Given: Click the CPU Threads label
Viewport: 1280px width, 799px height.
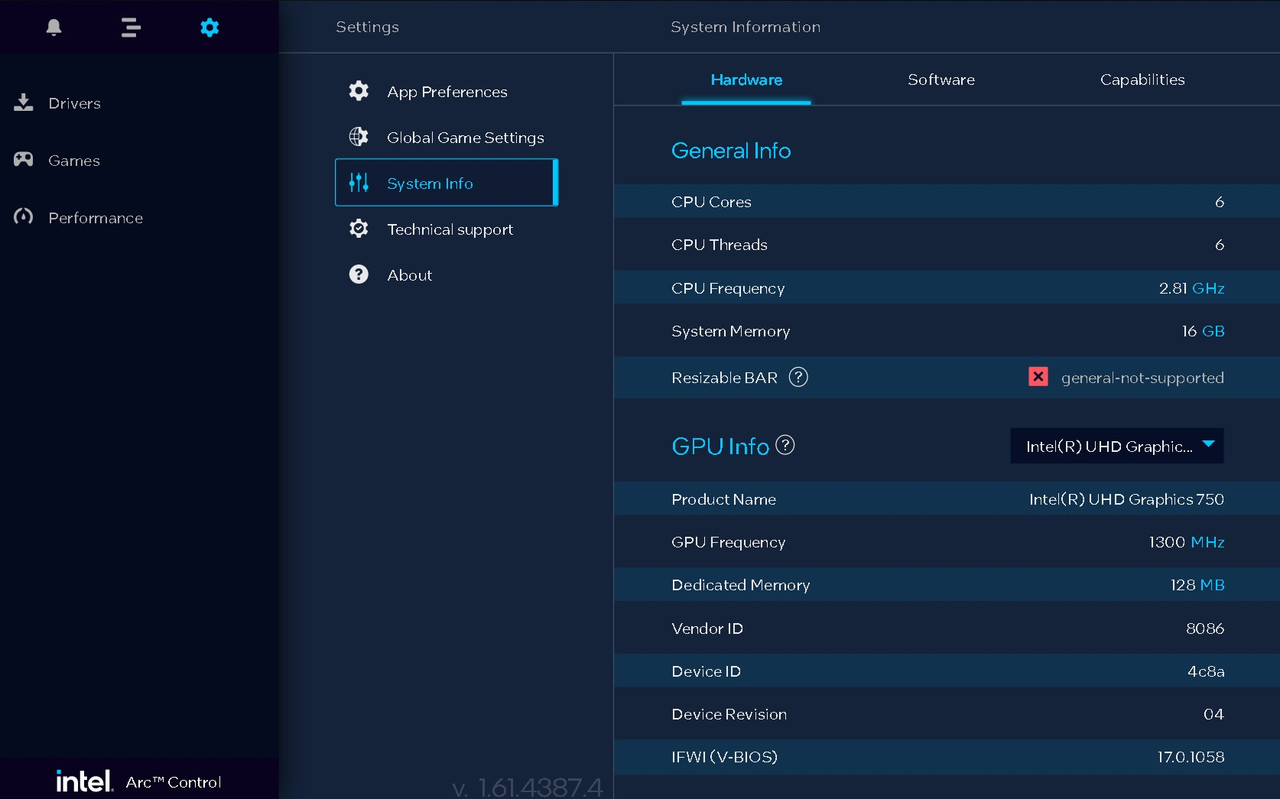Looking at the screenshot, I should click(x=719, y=245).
